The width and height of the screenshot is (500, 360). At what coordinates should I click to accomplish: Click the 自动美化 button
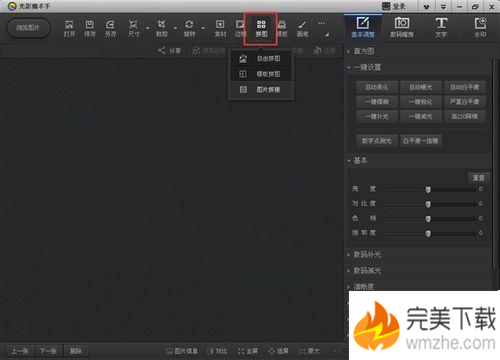click(377, 87)
